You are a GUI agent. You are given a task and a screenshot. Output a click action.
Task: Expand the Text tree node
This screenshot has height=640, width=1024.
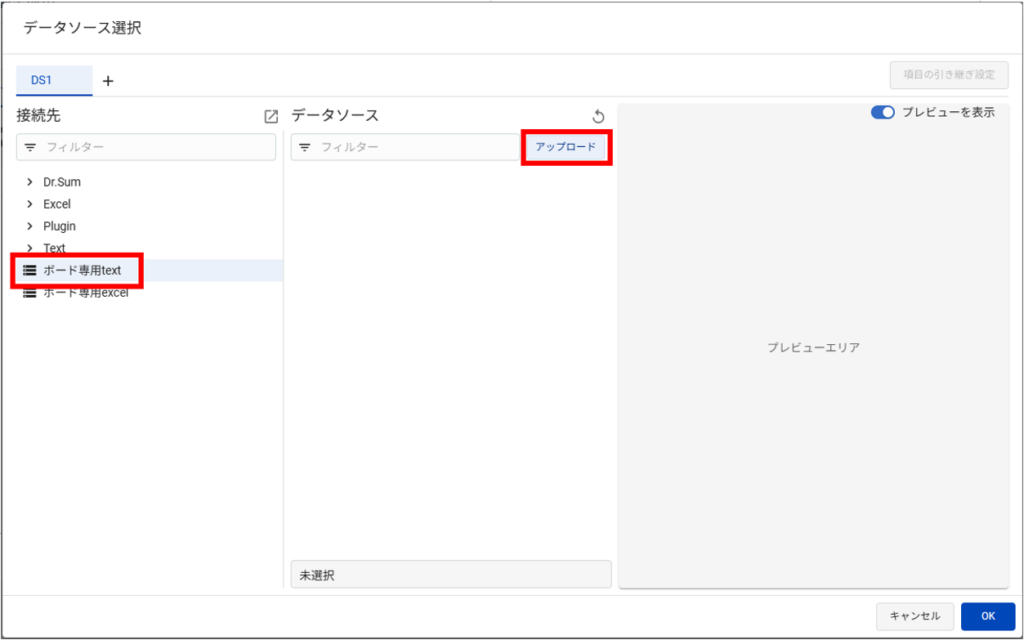pos(29,248)
